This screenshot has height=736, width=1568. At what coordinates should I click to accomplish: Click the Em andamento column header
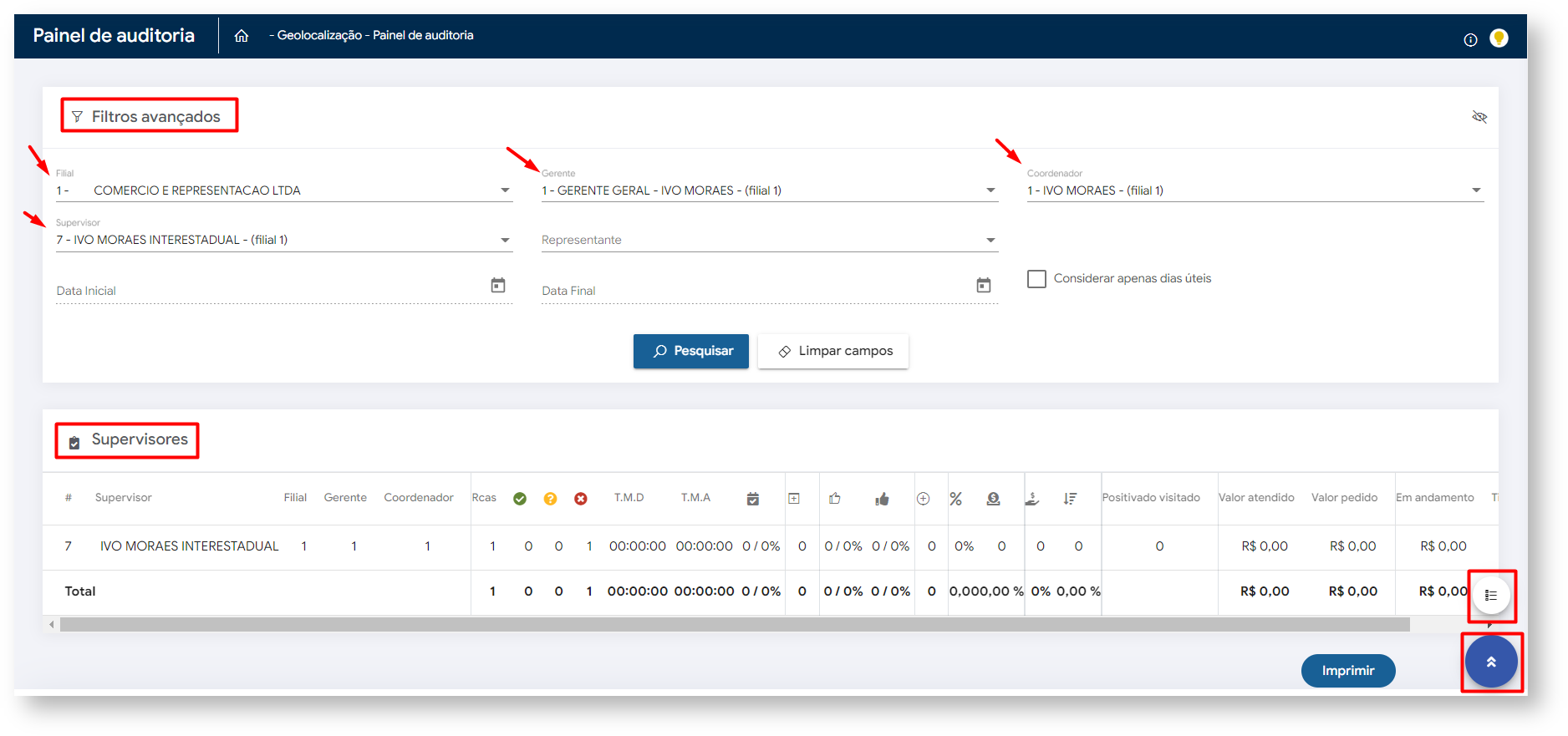pos(1435,498)
